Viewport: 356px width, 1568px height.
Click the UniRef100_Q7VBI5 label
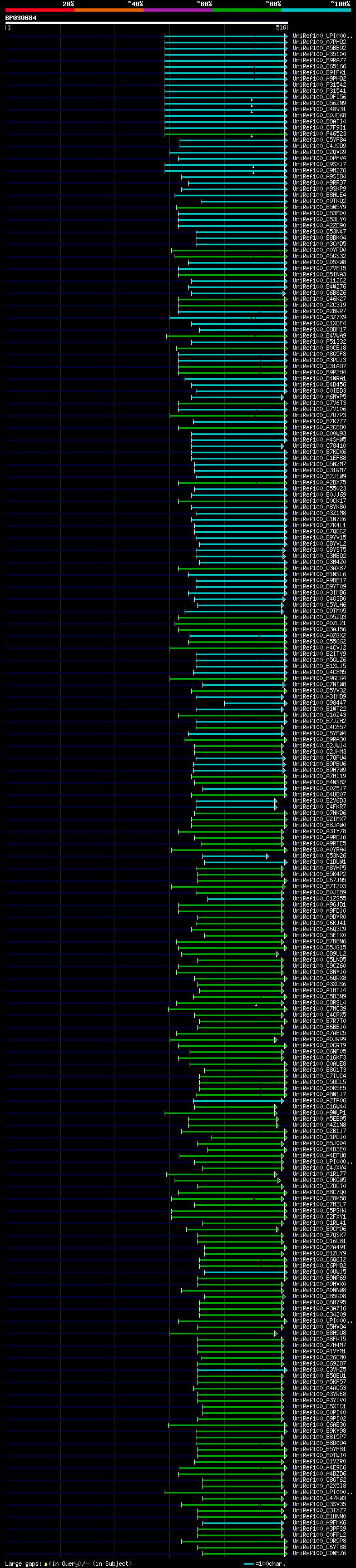click(x=319, y=269)
